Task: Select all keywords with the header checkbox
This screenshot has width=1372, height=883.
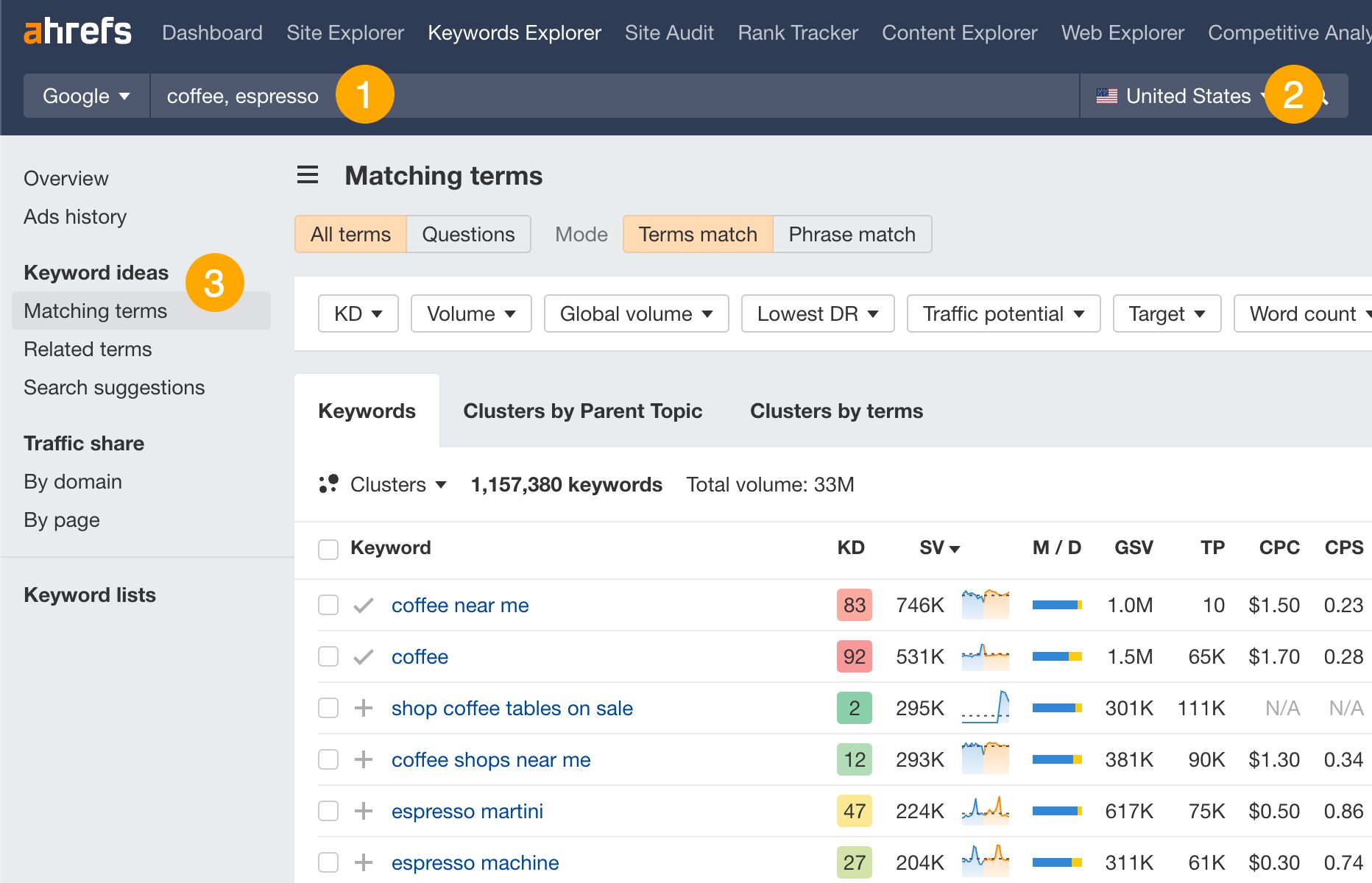Action: pos(328,548)
